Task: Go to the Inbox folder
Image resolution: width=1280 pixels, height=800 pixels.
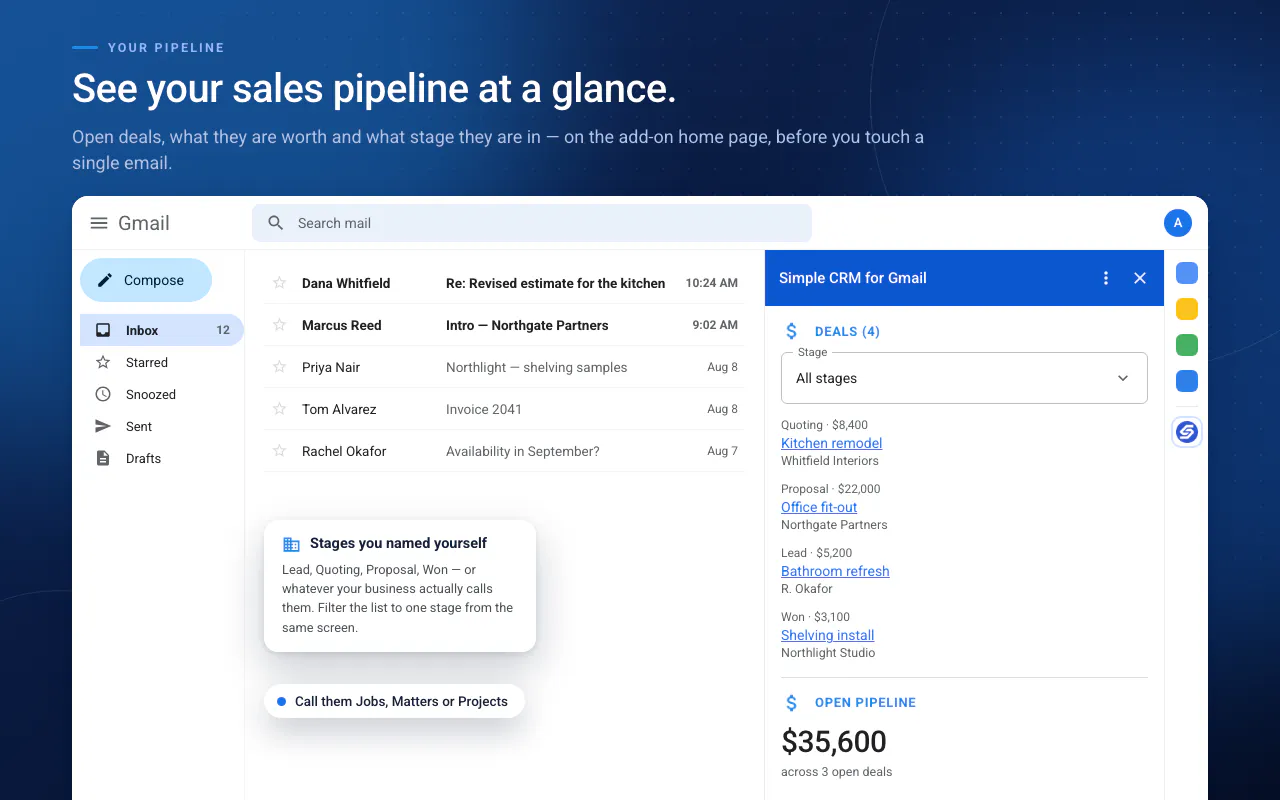Action: (x=162, y=330)
